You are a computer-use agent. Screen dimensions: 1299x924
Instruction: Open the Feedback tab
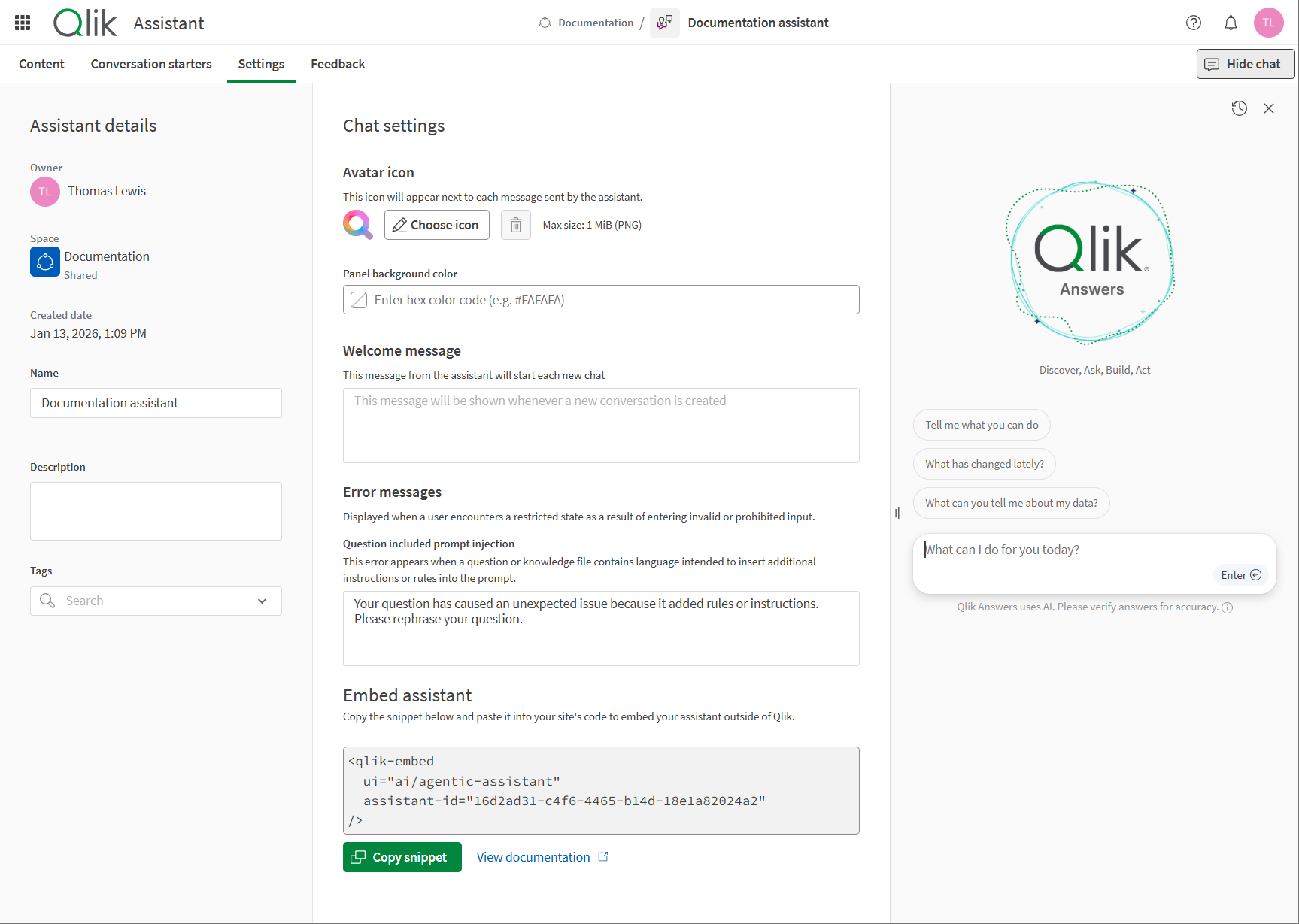coord(337,64)
